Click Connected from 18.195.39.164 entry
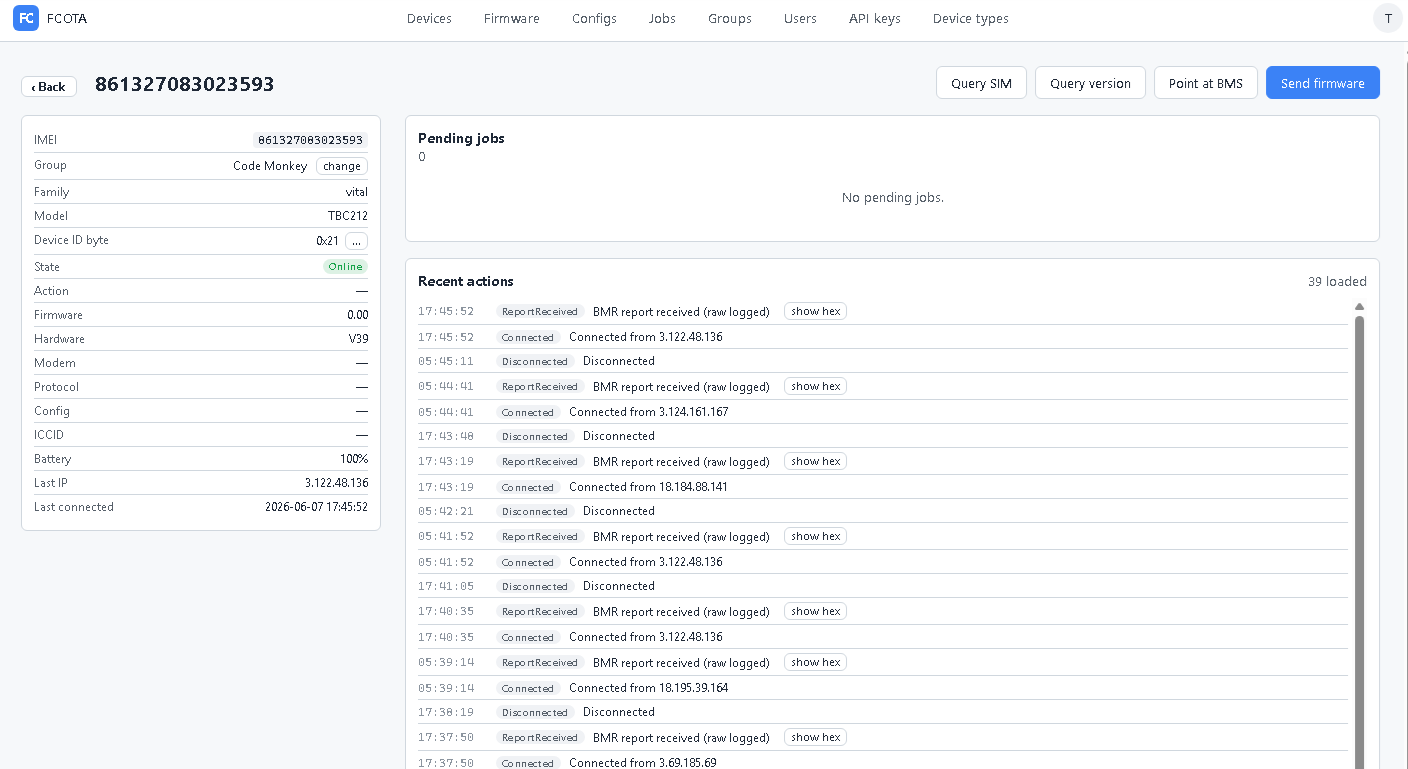The height and width of the screenshot is (769, 1408). tap(648, 688)
